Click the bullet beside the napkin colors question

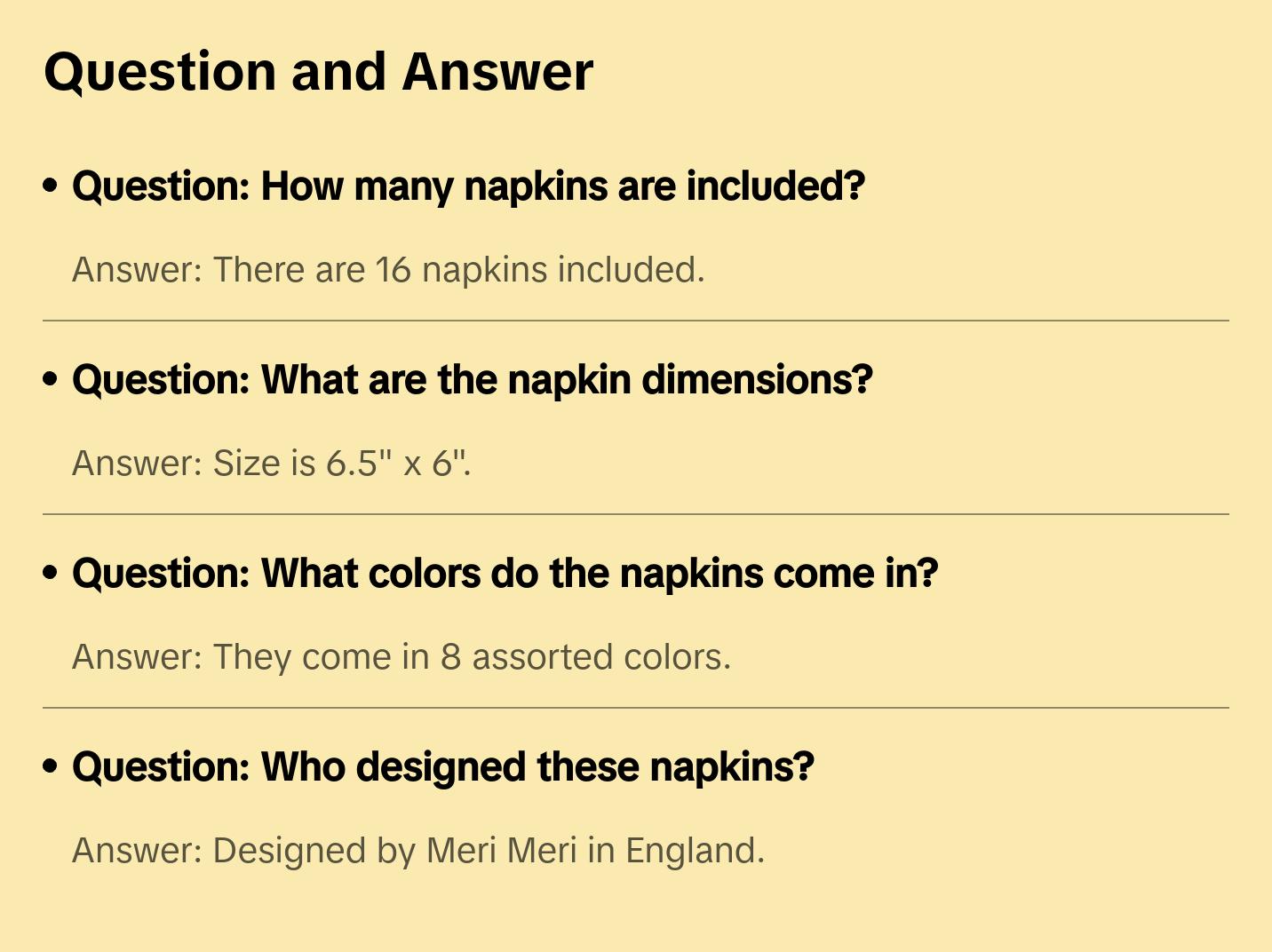point(51,573)
